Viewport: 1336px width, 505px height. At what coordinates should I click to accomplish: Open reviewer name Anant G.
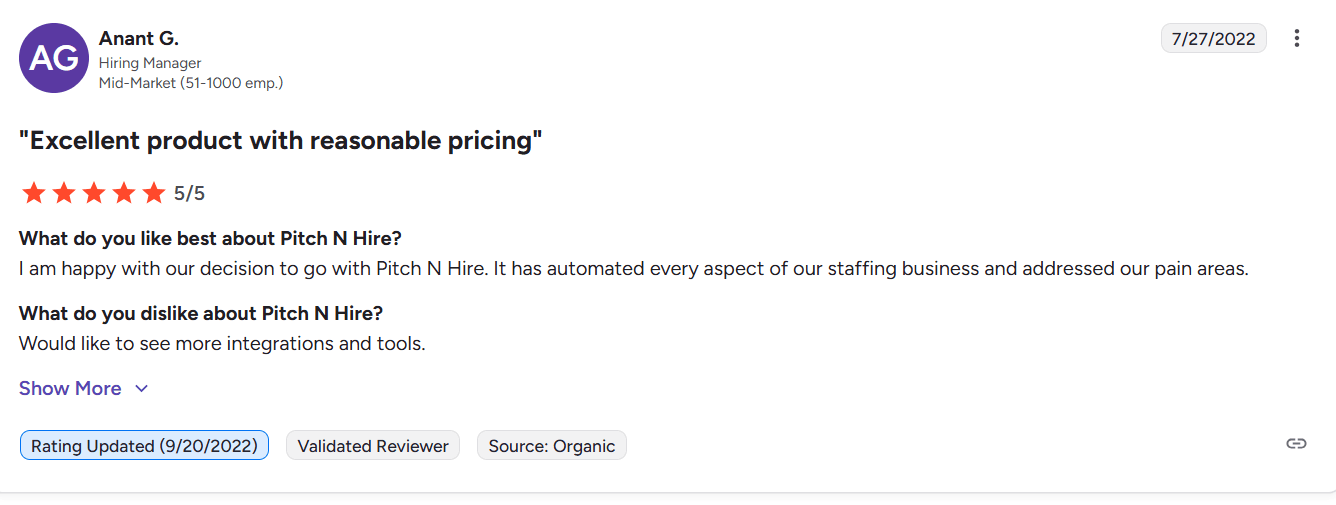coord(139,39)
